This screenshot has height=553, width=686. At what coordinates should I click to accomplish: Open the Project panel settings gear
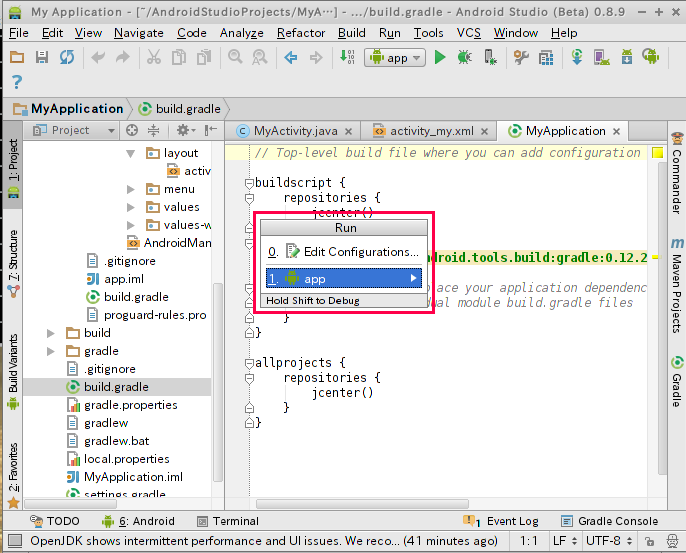186,130
